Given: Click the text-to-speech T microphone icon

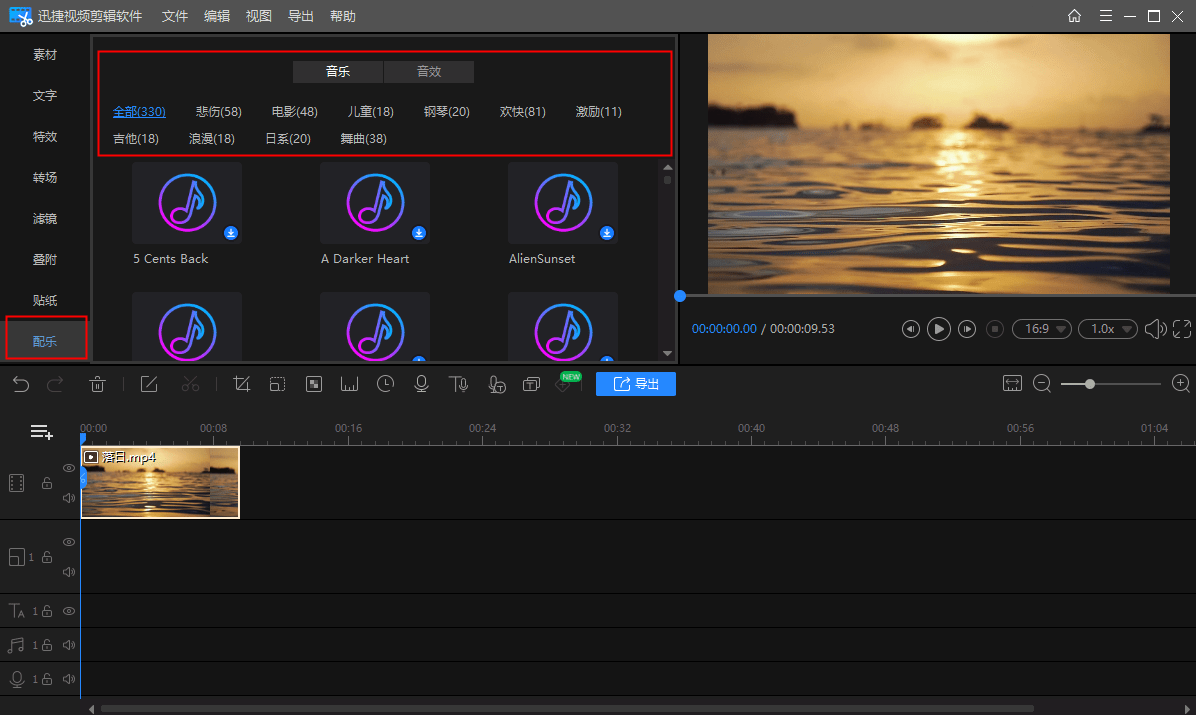Looking at the screenshot, I should click(x=458, y=384).
